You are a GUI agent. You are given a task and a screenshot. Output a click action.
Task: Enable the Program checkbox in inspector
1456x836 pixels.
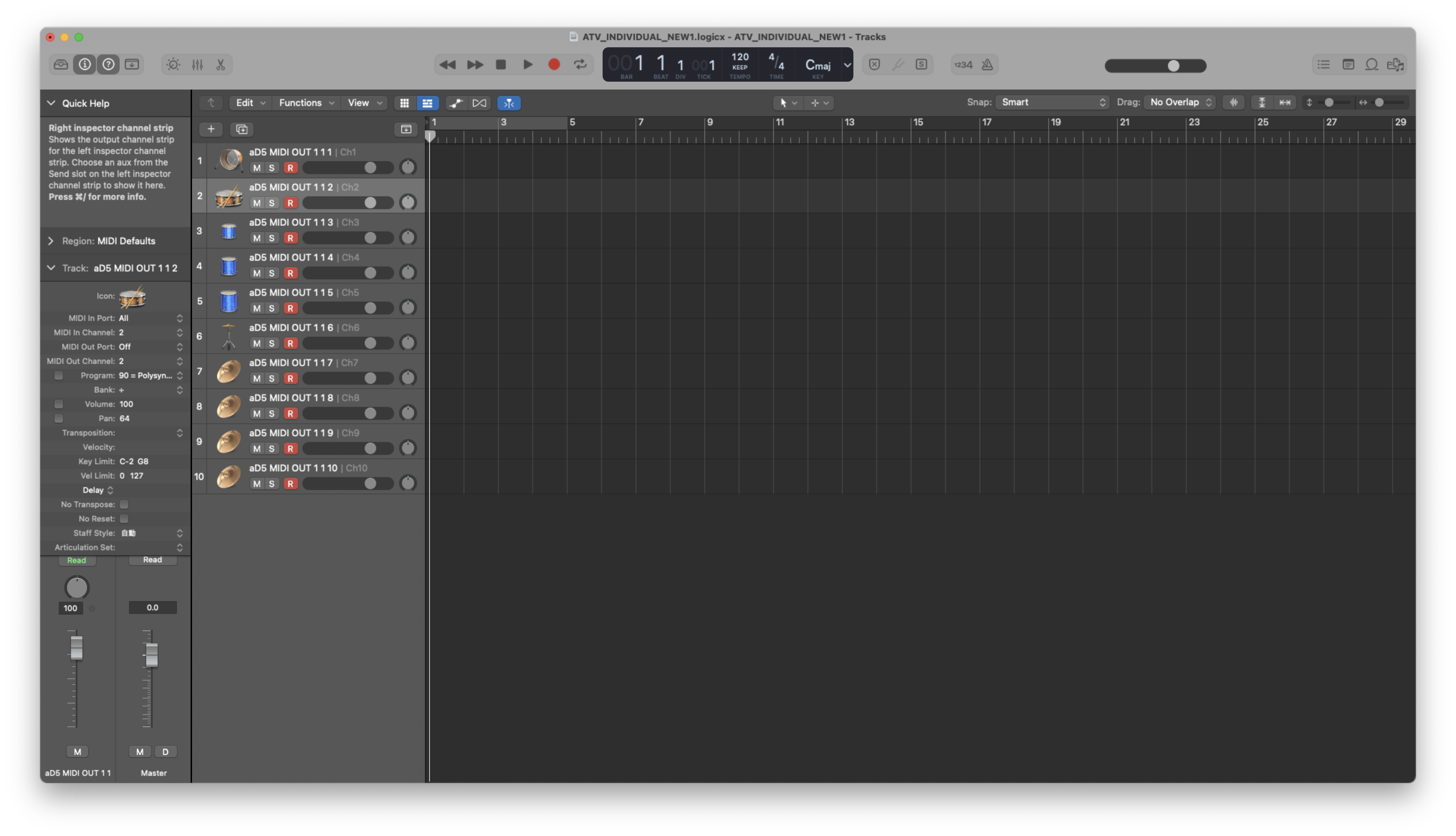point(58,375)
